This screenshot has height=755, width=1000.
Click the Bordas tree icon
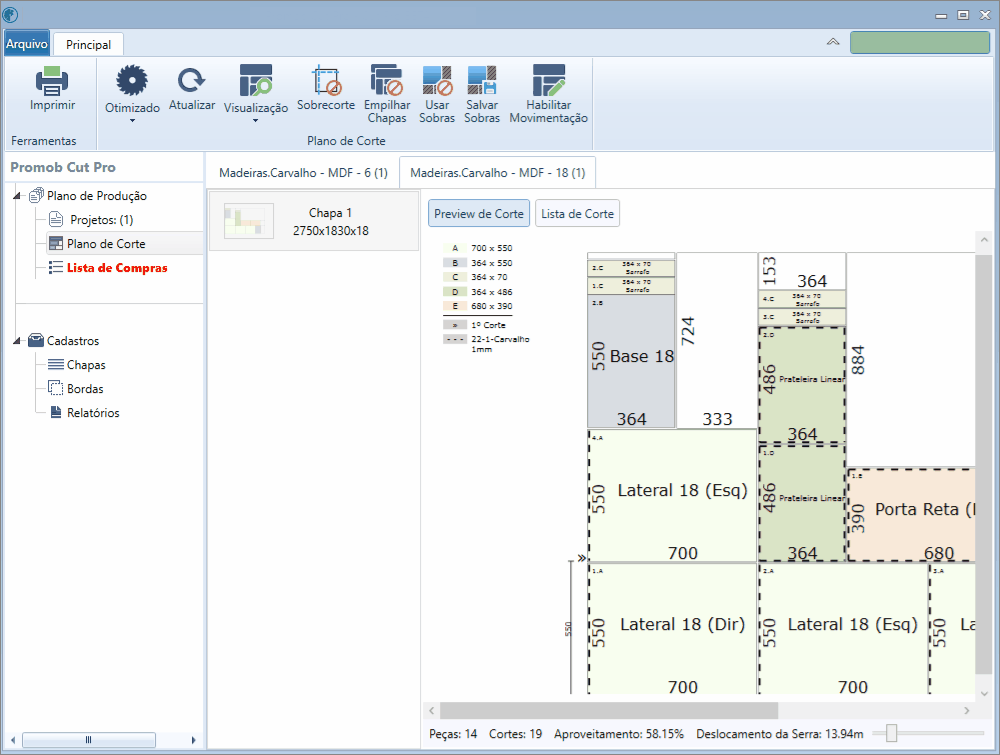point(56,388)
